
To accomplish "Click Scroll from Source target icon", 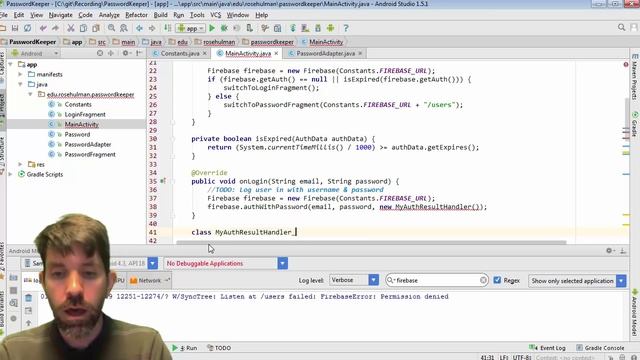I will [x=100, y=53].
